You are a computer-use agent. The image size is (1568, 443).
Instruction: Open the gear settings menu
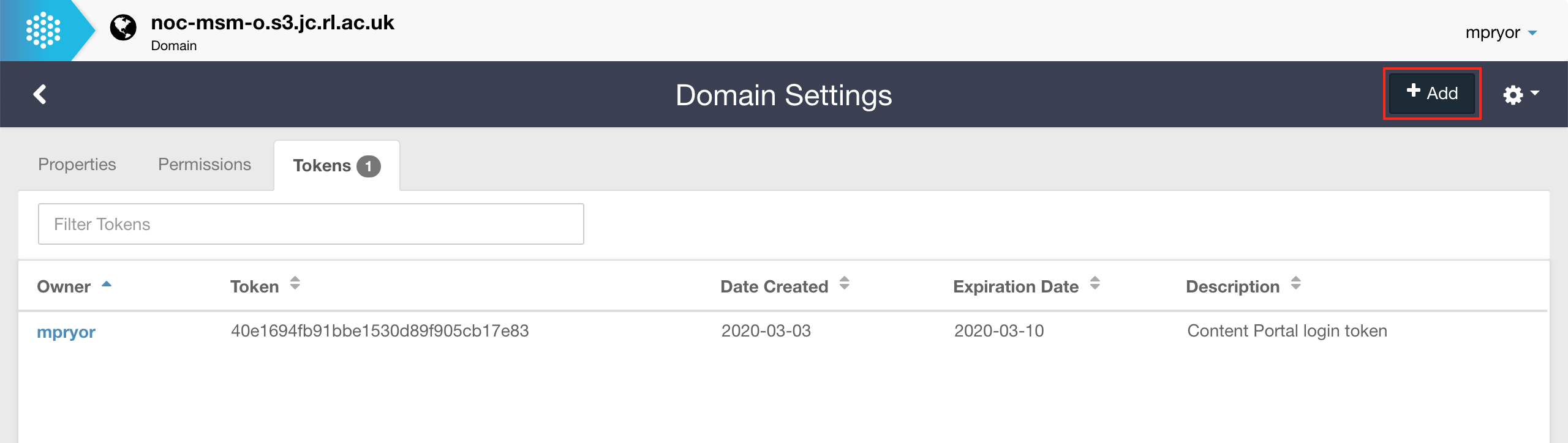[x=1513, y=95]
